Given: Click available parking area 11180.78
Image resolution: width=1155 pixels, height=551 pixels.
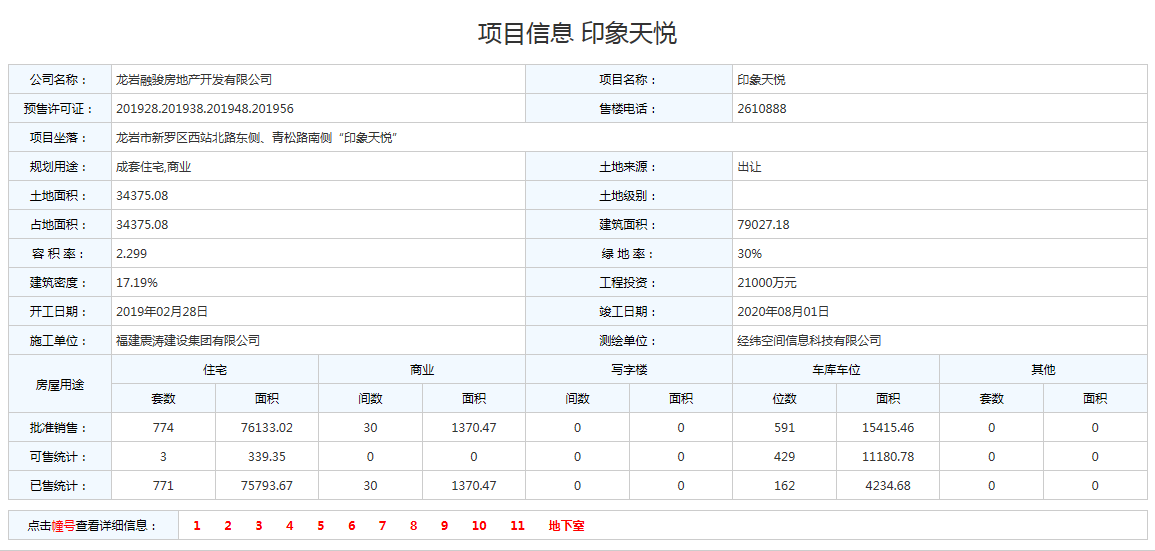Looking at the screenshot, I should (x=888, y=457).
